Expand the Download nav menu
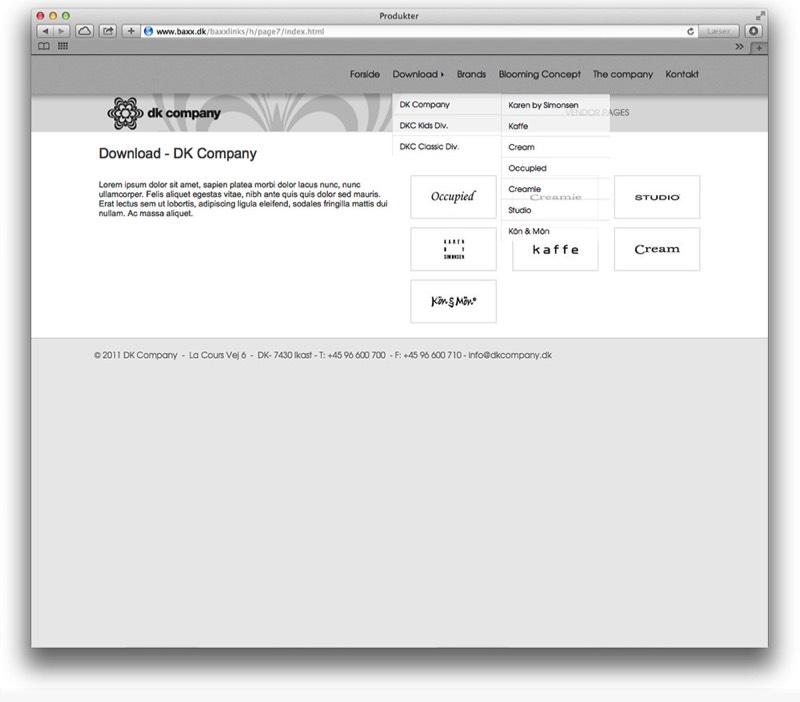The height and width of the screenshot is (702, 800). click(x=418, y=74)
